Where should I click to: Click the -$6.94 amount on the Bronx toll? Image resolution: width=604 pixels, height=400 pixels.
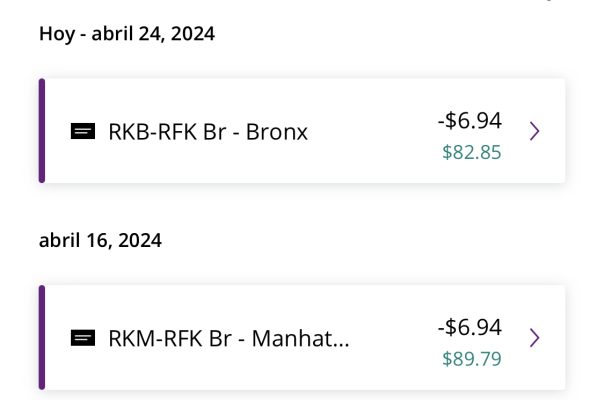coord(470,120)
